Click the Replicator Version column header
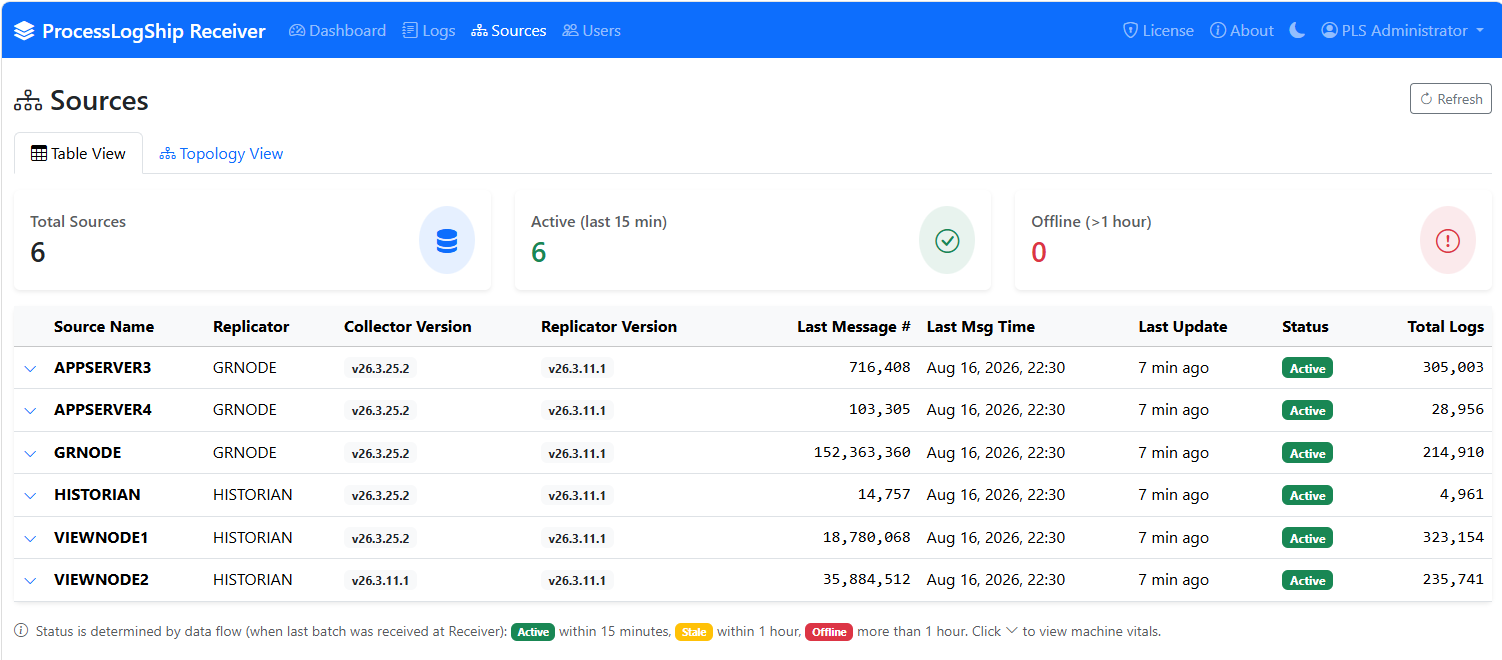This screenshot has height=660, width=1502. [x=609, y=326]
